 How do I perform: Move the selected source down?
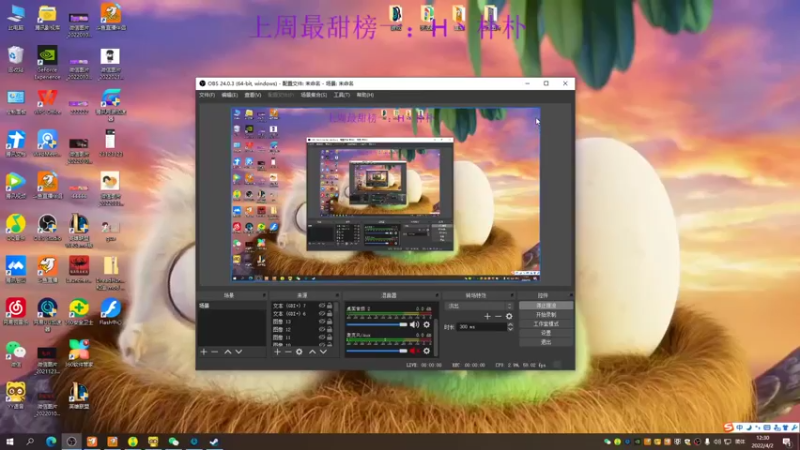click(x=323, y=352)
